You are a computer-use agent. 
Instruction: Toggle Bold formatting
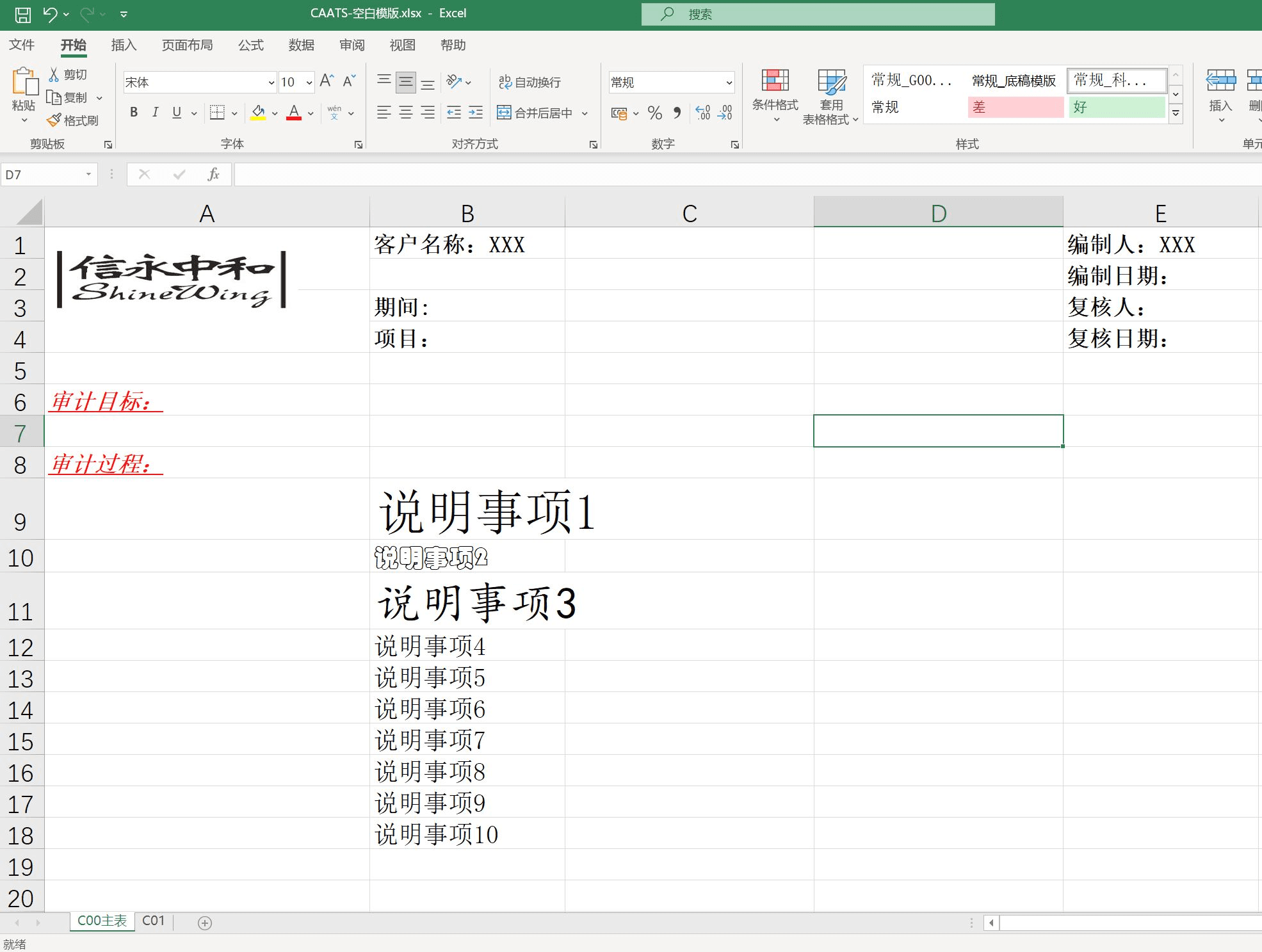[x=134, y=113]
